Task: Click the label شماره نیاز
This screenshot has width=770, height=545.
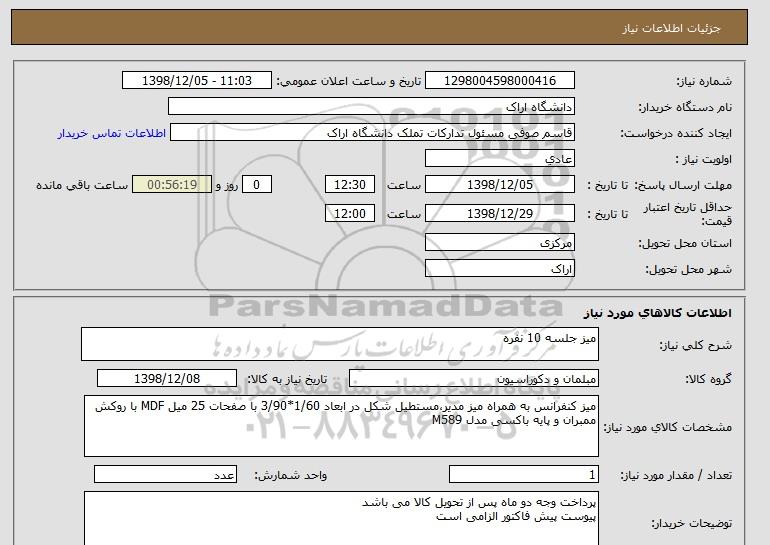Action: click(704, 81)
